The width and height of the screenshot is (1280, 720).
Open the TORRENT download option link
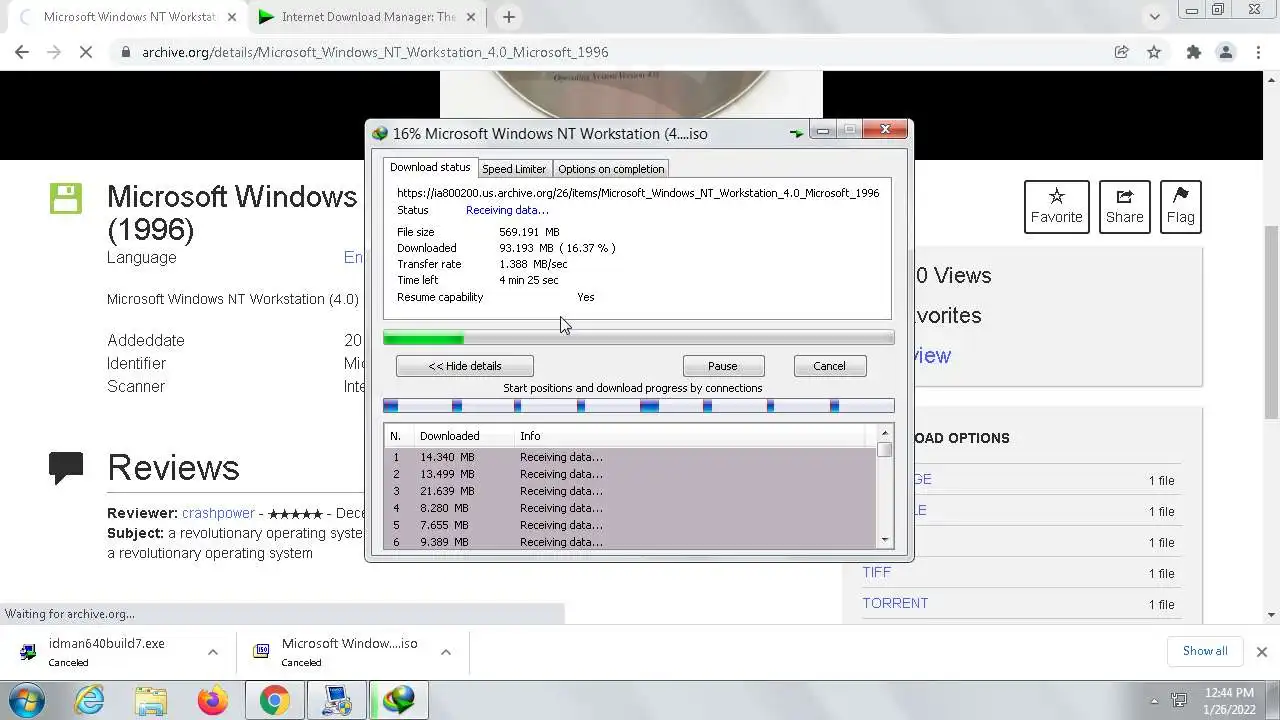click(x=895, y=603)
